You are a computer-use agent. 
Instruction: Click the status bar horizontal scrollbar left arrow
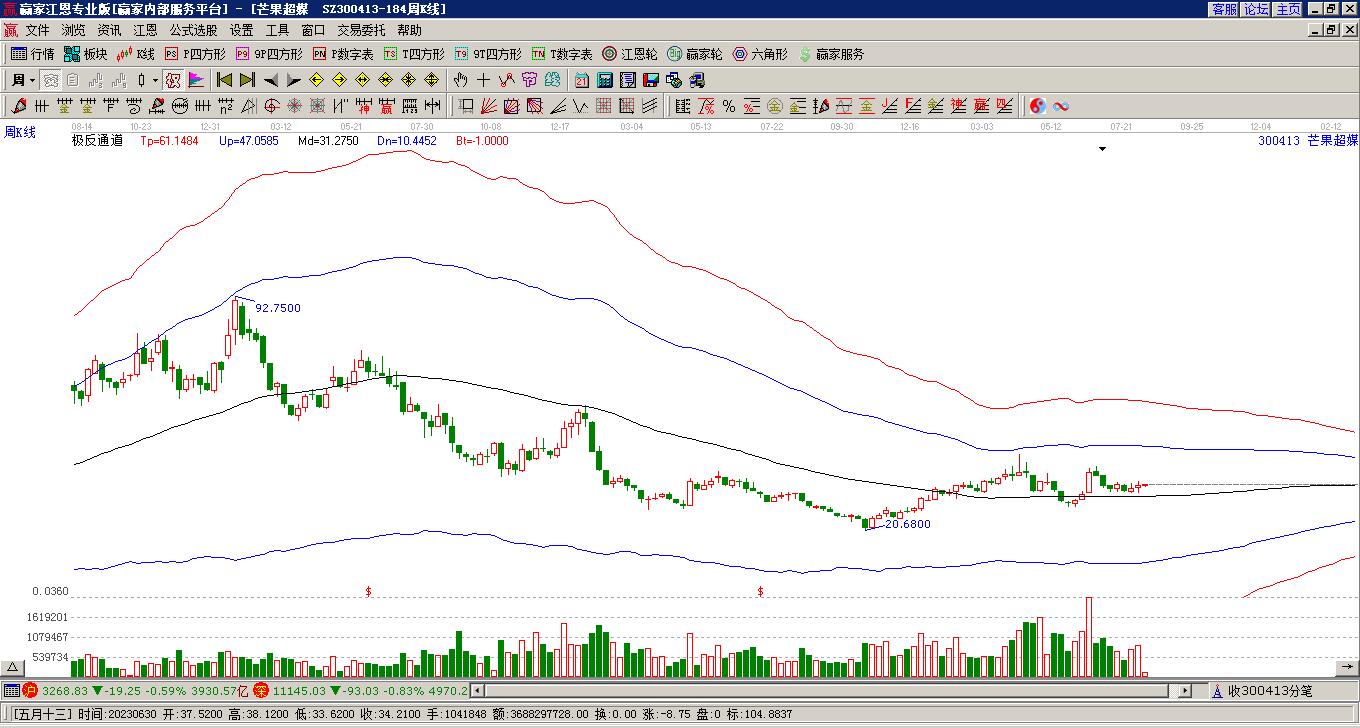click(478, 691)
